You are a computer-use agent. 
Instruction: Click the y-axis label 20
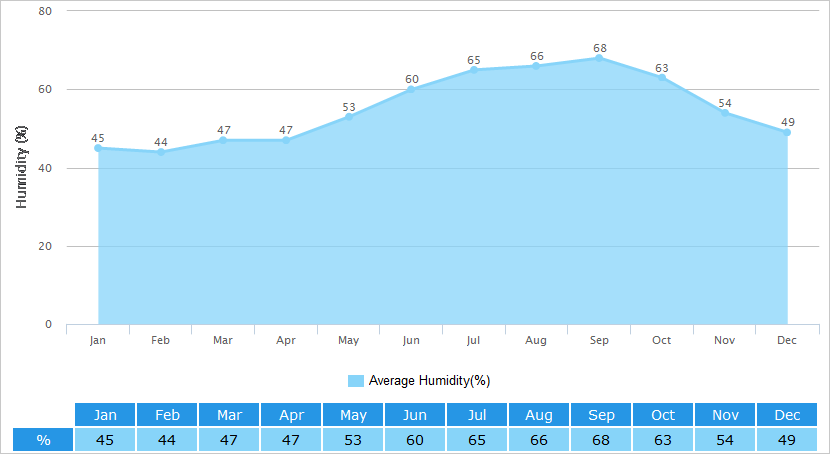pos(45,246)
